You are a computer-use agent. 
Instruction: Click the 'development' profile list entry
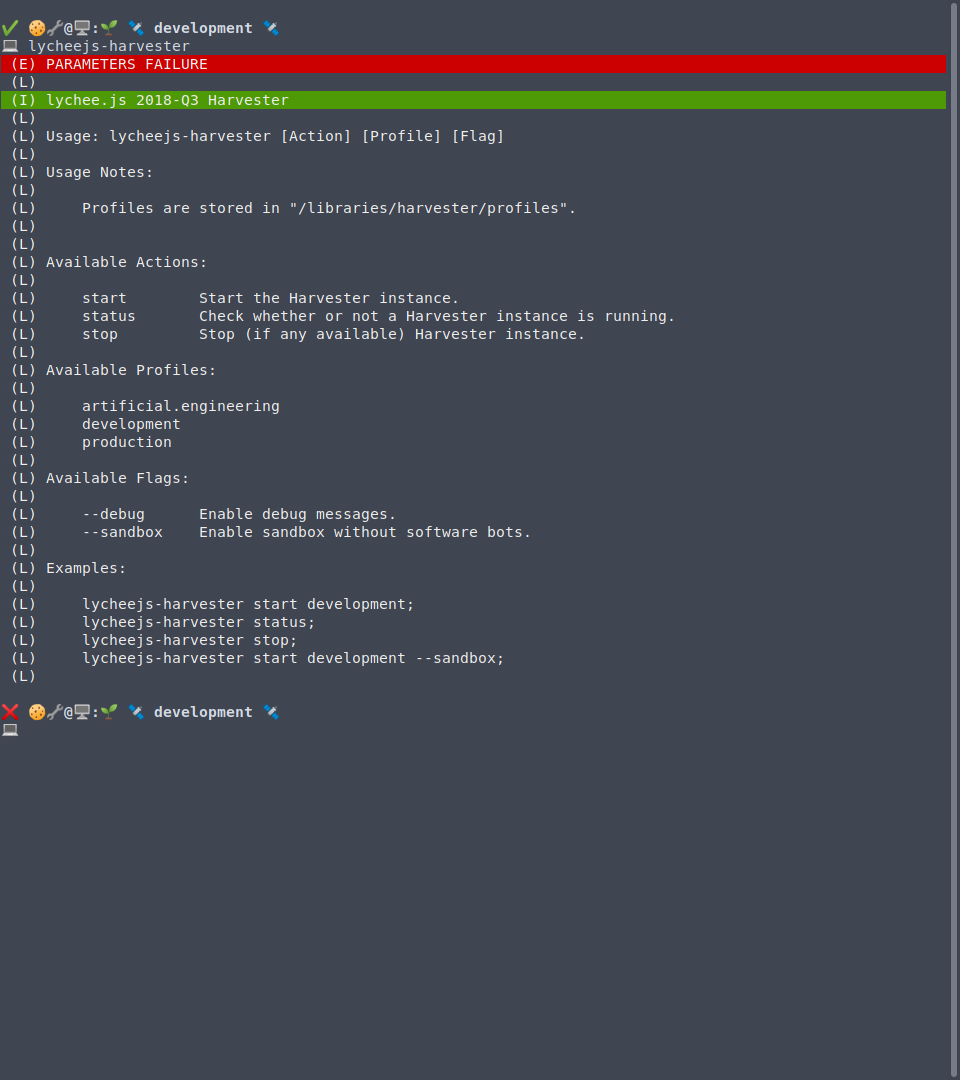point(131,424)
